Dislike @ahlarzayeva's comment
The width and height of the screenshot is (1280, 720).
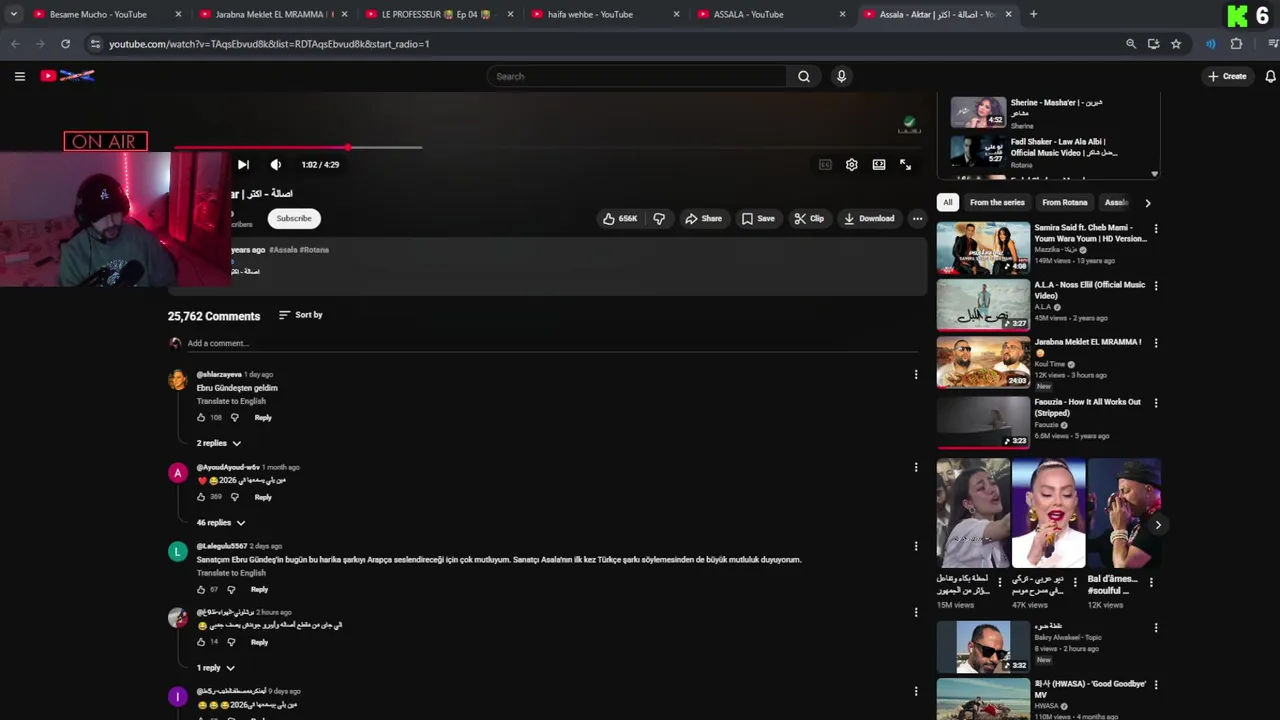pos(235,417)
